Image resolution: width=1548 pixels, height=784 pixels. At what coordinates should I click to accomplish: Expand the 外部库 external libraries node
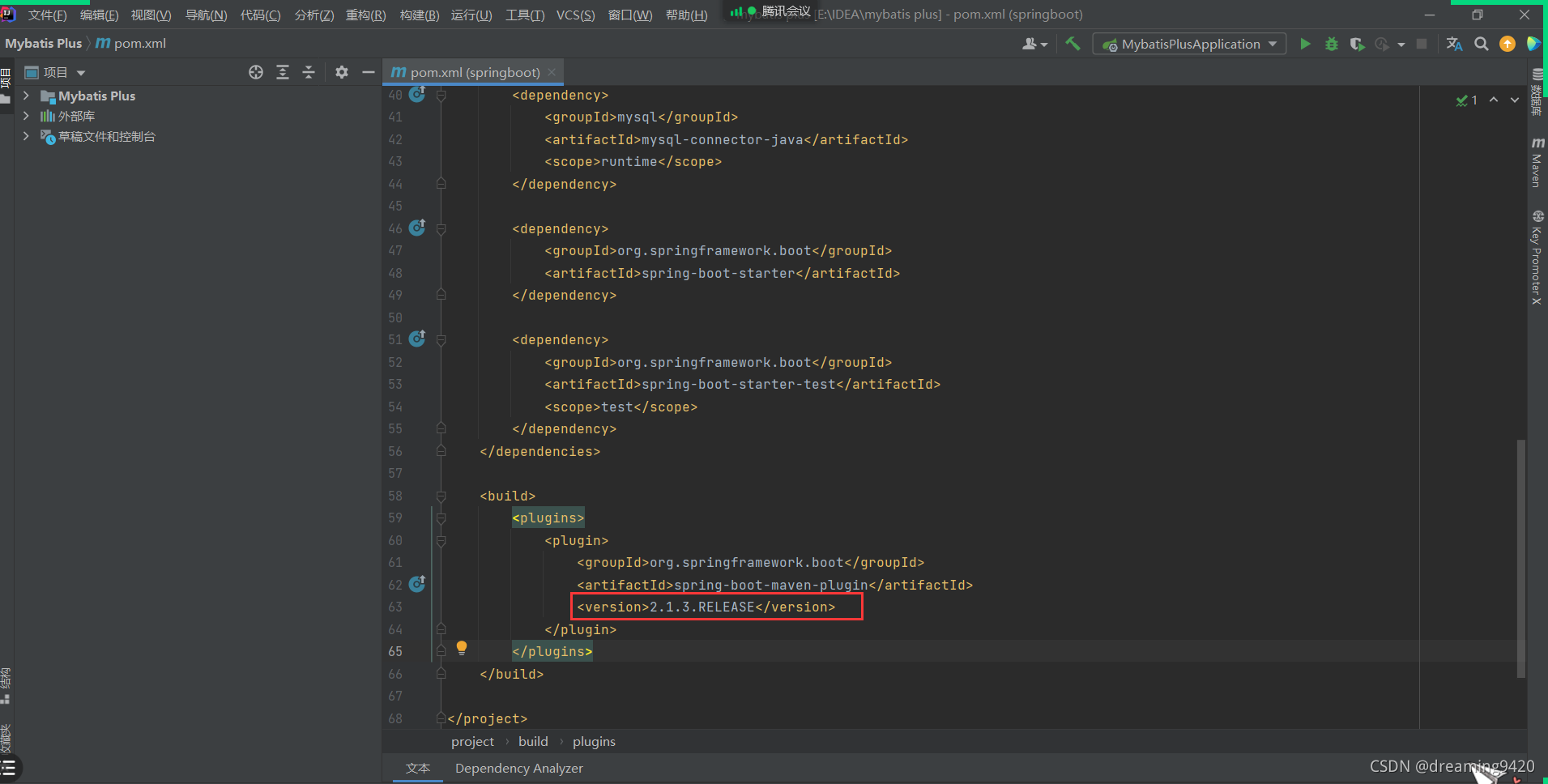[26, 116]
